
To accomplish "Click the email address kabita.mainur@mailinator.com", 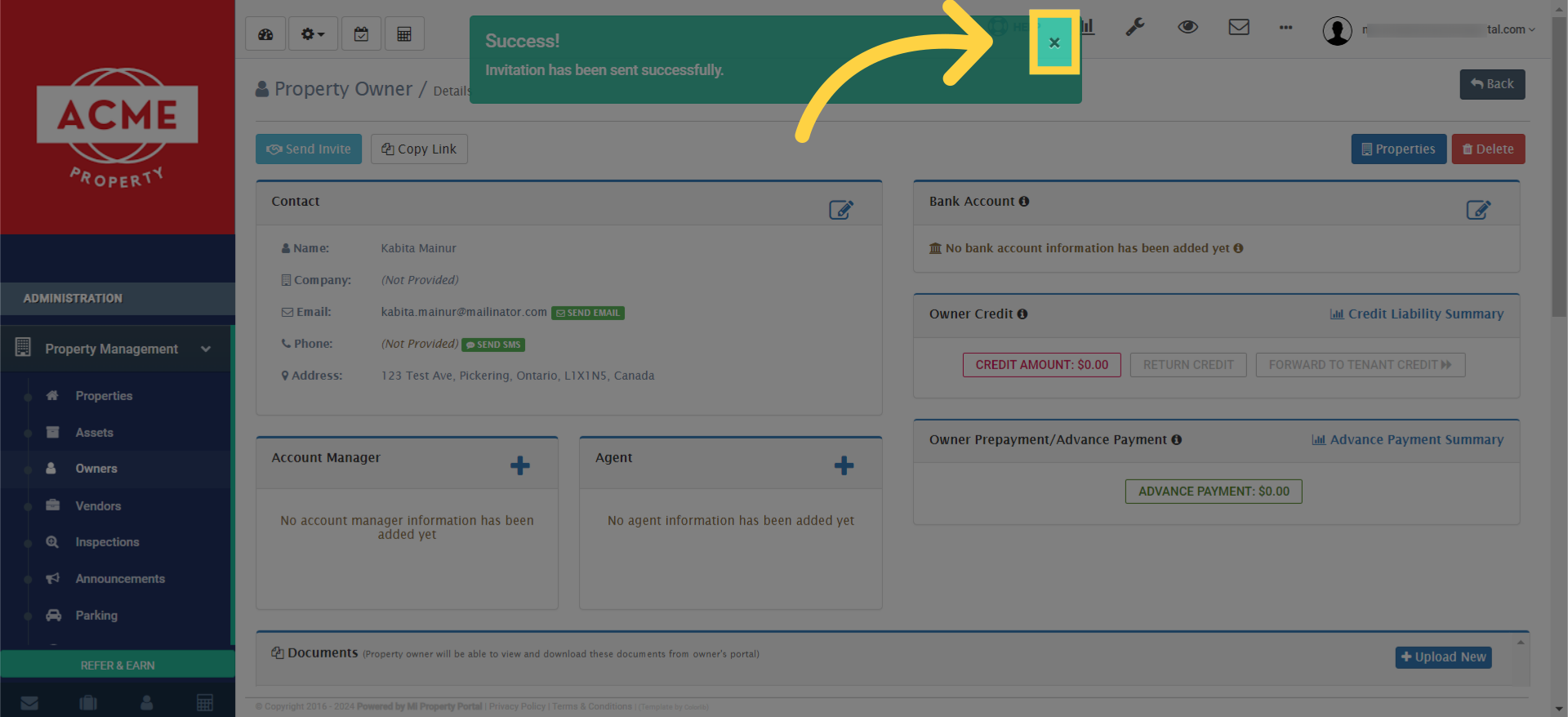I will tap(464, 313).
